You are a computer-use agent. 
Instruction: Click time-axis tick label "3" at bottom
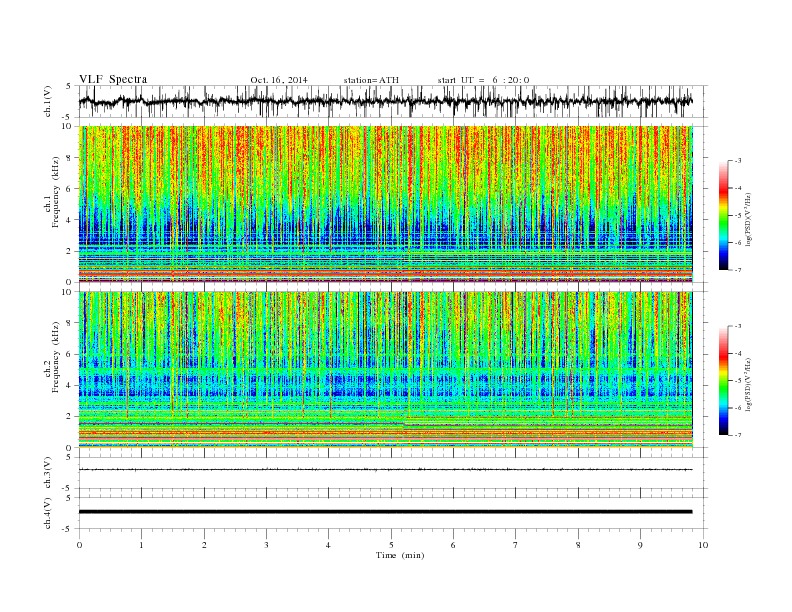[266, 545]
